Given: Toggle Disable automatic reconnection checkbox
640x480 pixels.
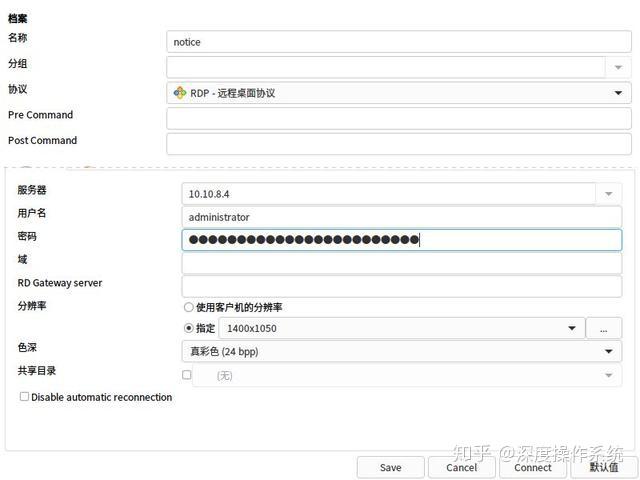Looking at the screenshot, I should click(24, 396).
